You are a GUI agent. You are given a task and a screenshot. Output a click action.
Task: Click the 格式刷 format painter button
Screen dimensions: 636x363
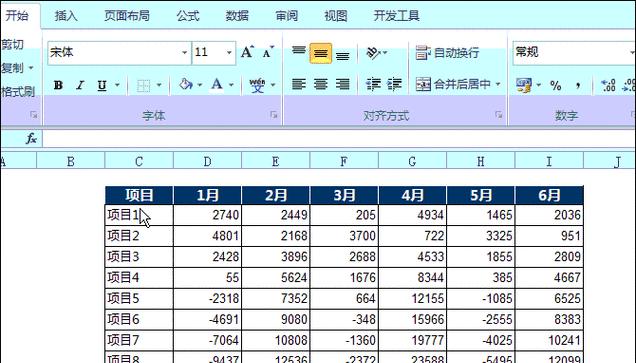18,91
